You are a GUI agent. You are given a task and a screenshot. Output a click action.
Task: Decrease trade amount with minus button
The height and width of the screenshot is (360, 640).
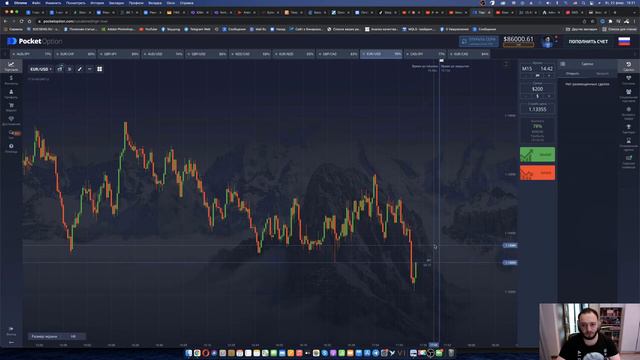pyautogui.click(x=526, y=96)
